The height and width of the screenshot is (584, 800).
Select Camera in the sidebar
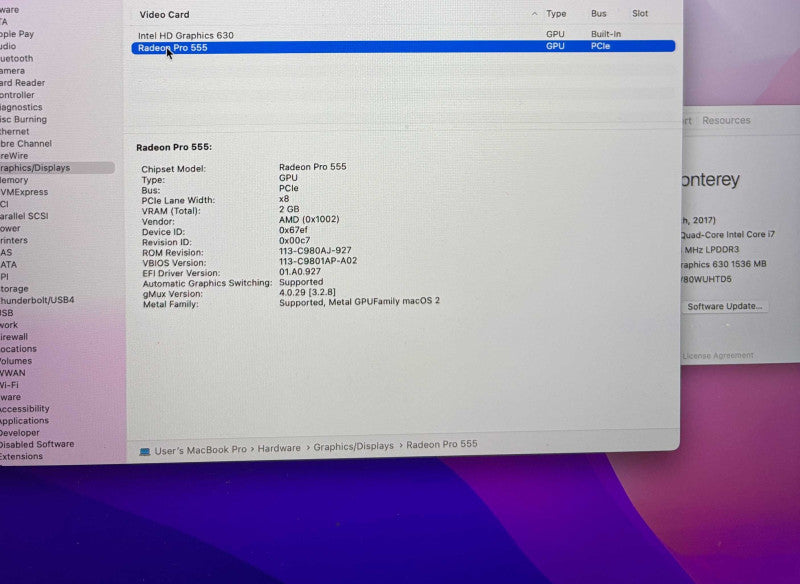(12, 71)
